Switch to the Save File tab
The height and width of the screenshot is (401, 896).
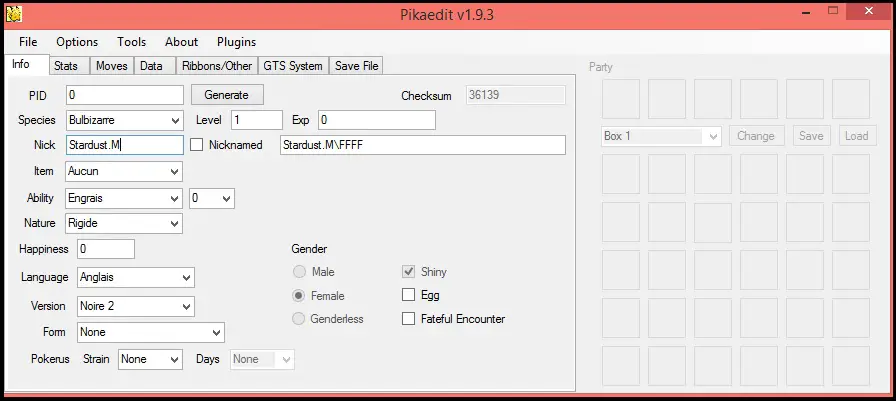[357, 66]
